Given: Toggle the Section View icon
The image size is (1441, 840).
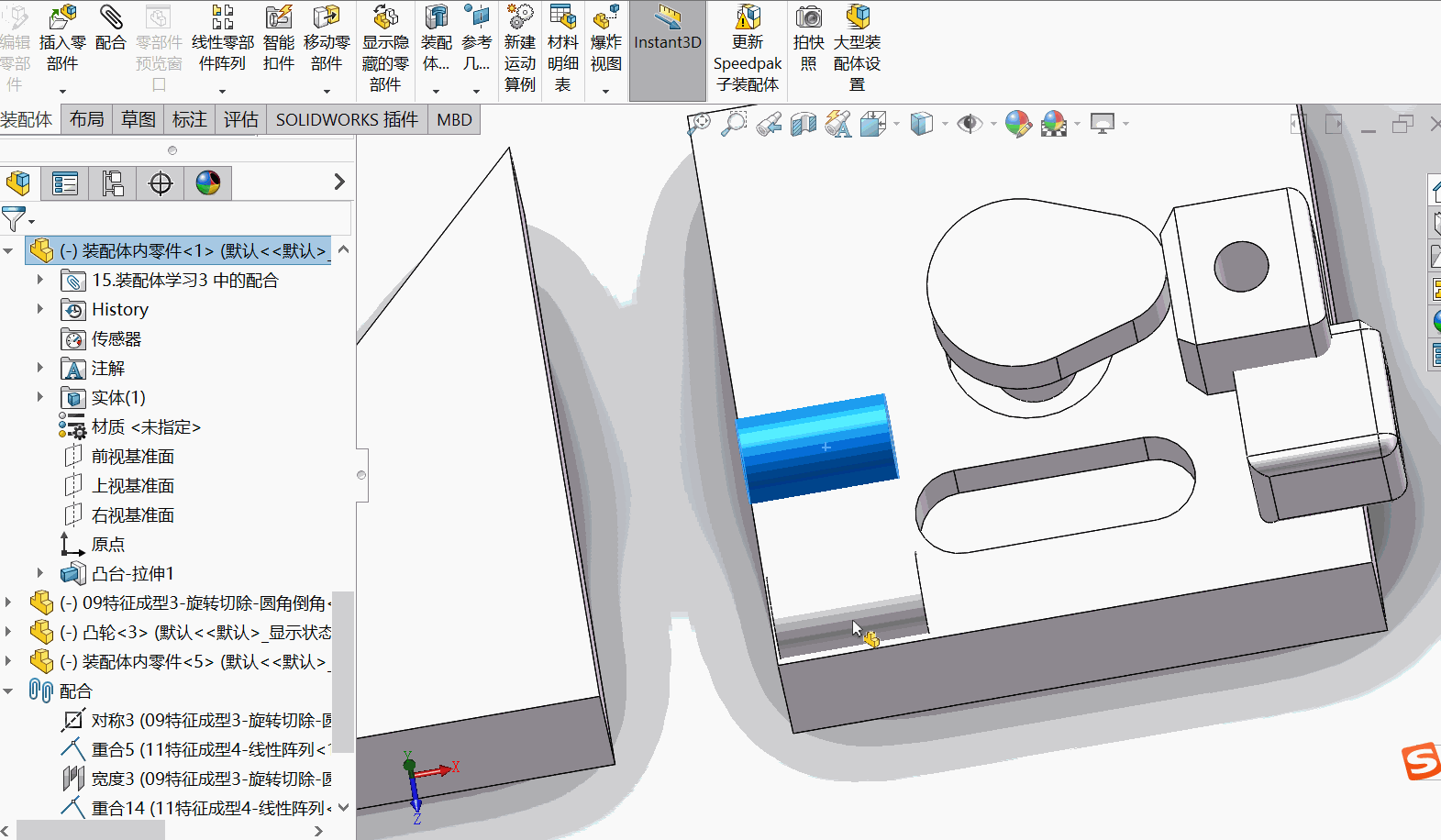Looking at the screenshot, I should click(804, 123).
